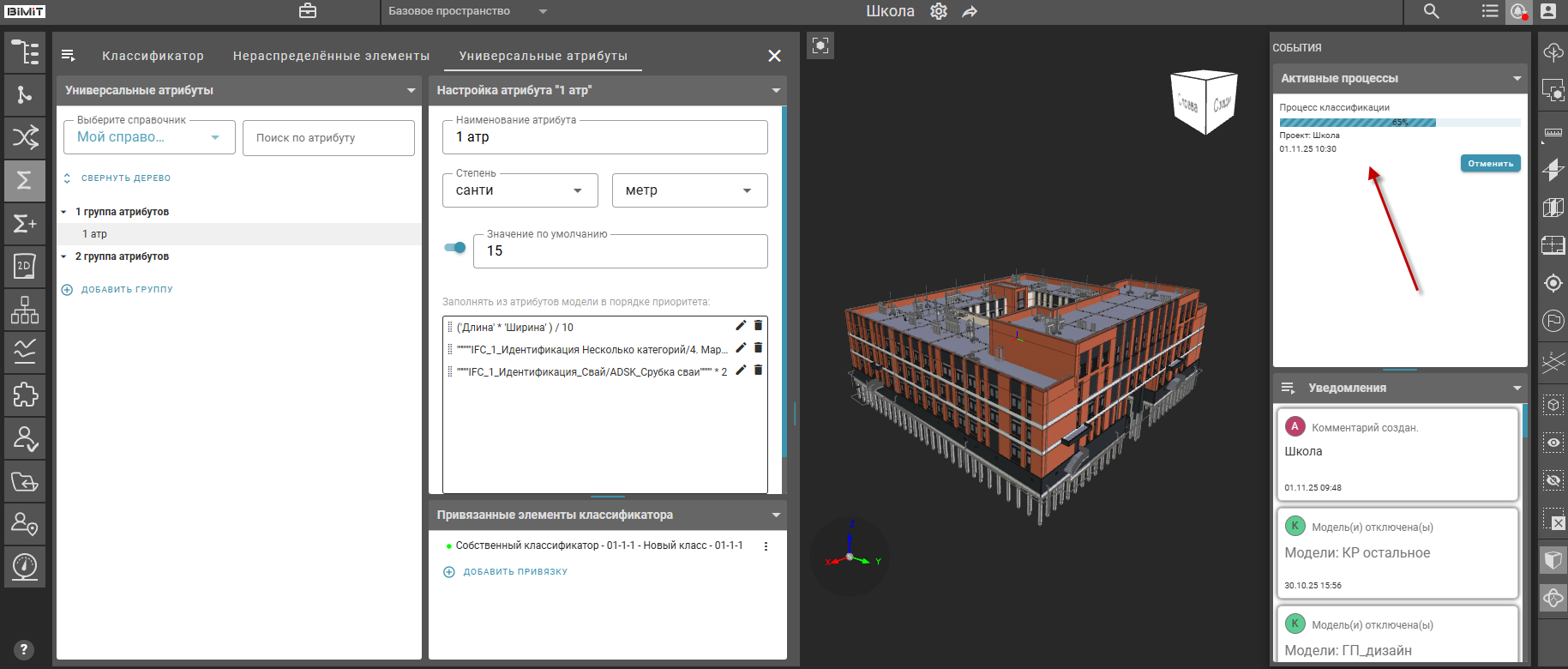Click the eye visibility icon on right toolbar
Image resolution: width=1568 pixels, height=669 pixels.
click(x=1553, y=443)
